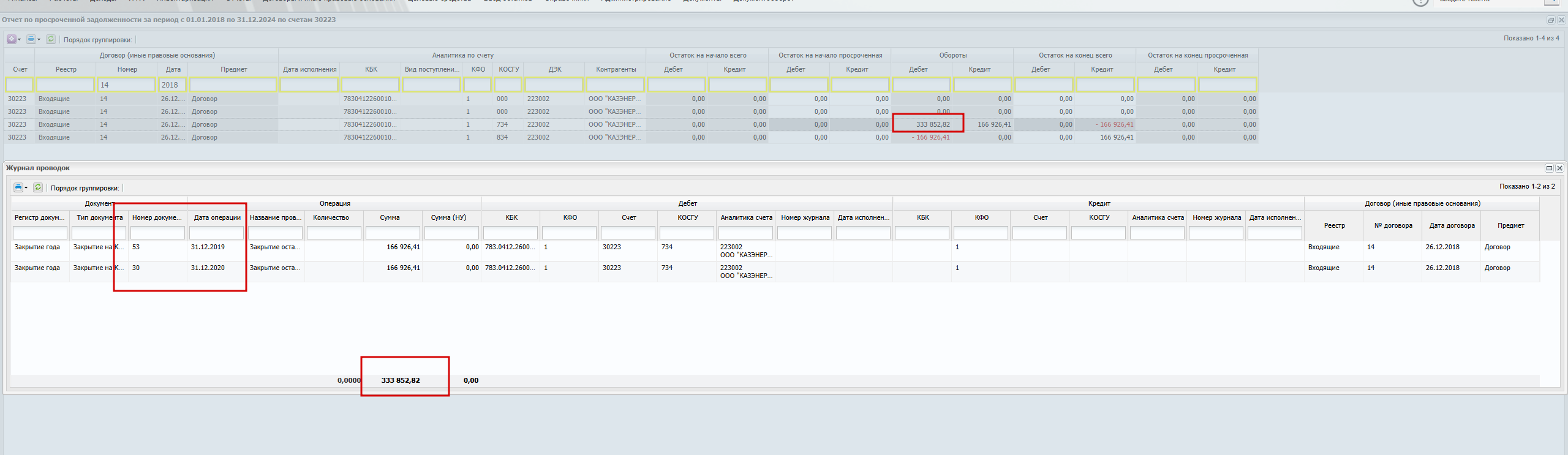The image size is (1568, 455).
Task: Click operation date 31.12.2019 in journal
Action: 208,247
